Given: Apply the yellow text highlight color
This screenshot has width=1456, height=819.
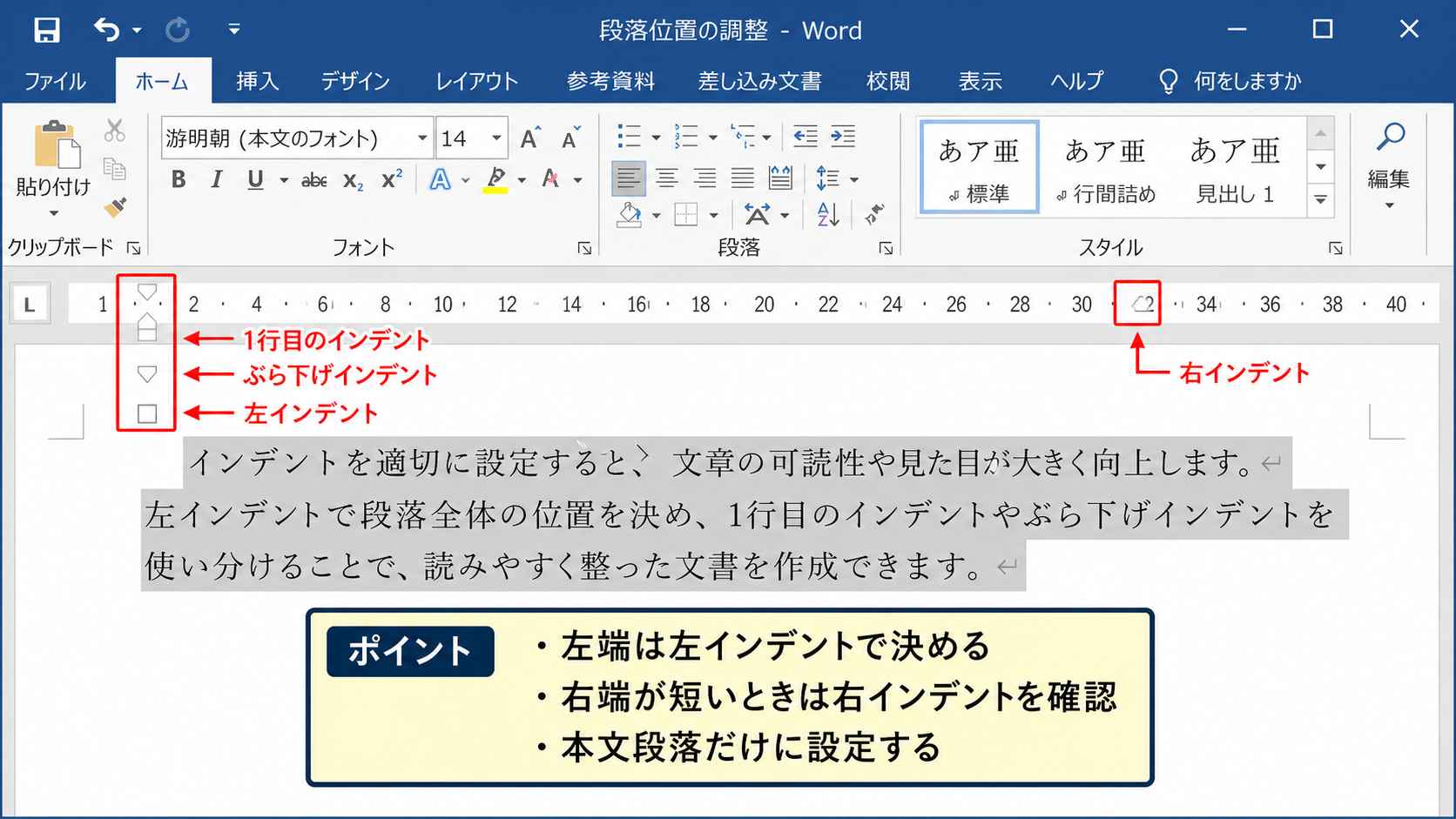Looking at the screenshot, I should tap(495, 179).
